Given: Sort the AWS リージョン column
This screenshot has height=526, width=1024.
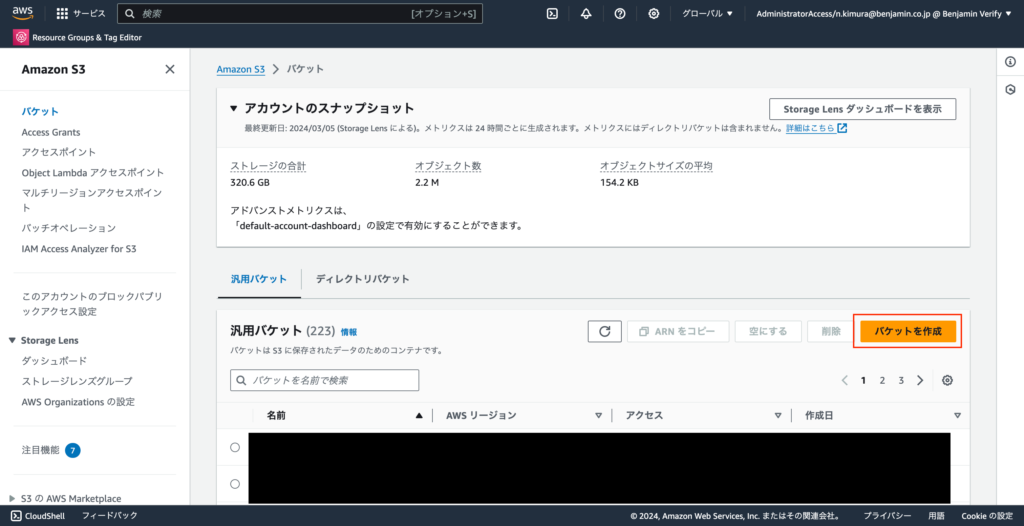Looking at the screenshot, I should [x=598, y=416].
